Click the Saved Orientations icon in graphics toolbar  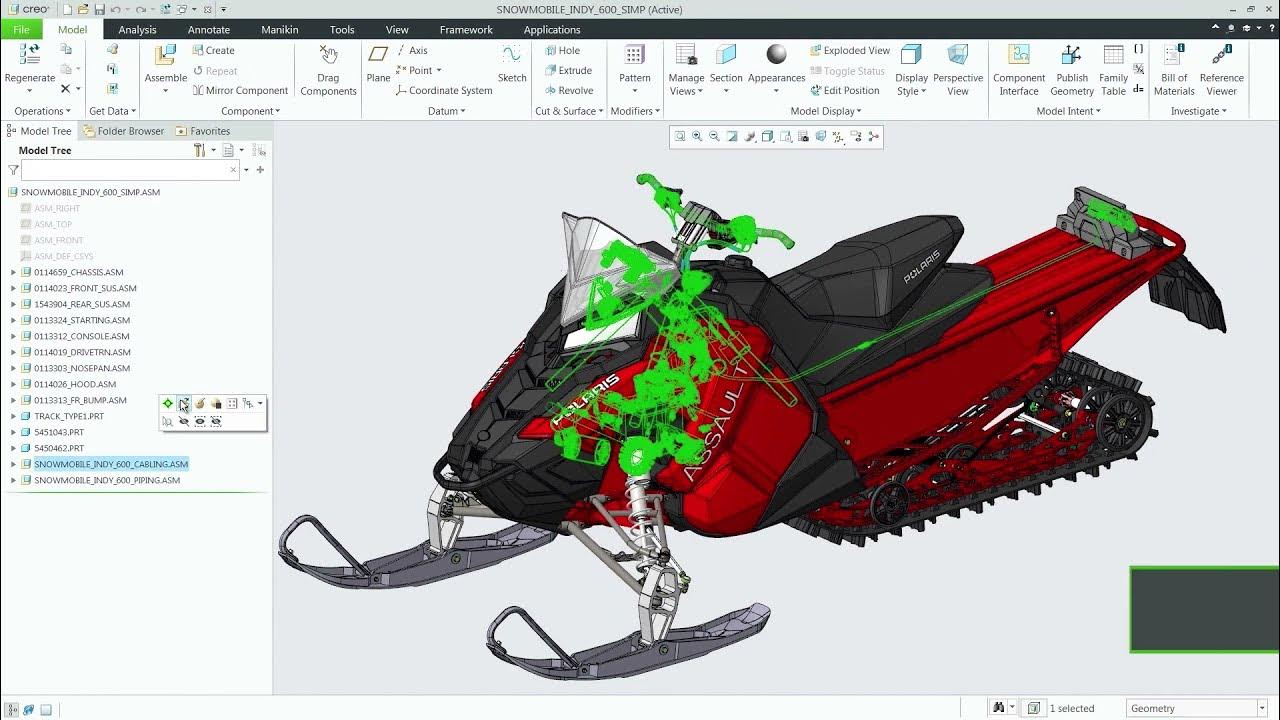coord(786,136)
